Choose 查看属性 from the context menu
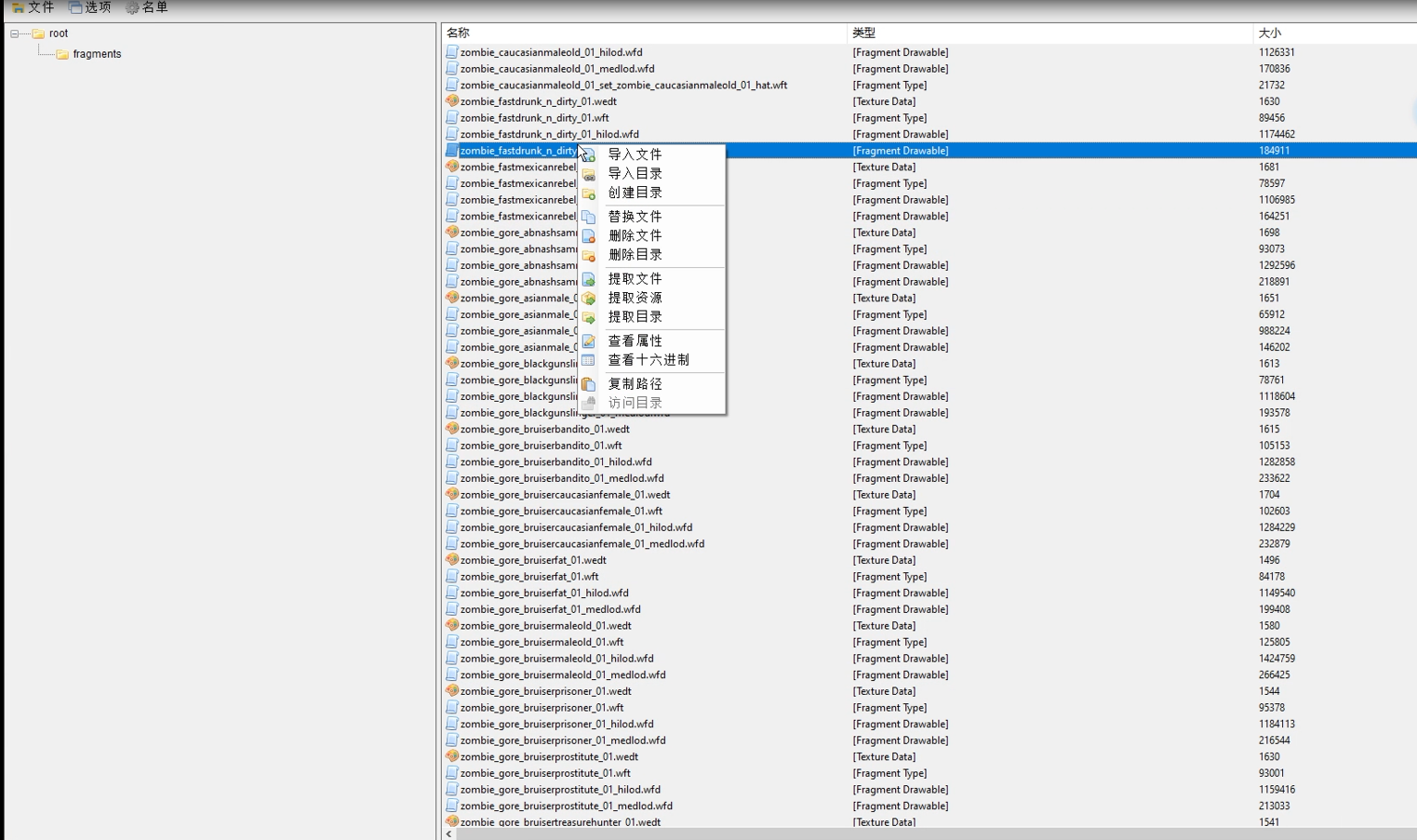This screenshot has height=840, width=1417. pyautogui.click(x=635, y=341)
